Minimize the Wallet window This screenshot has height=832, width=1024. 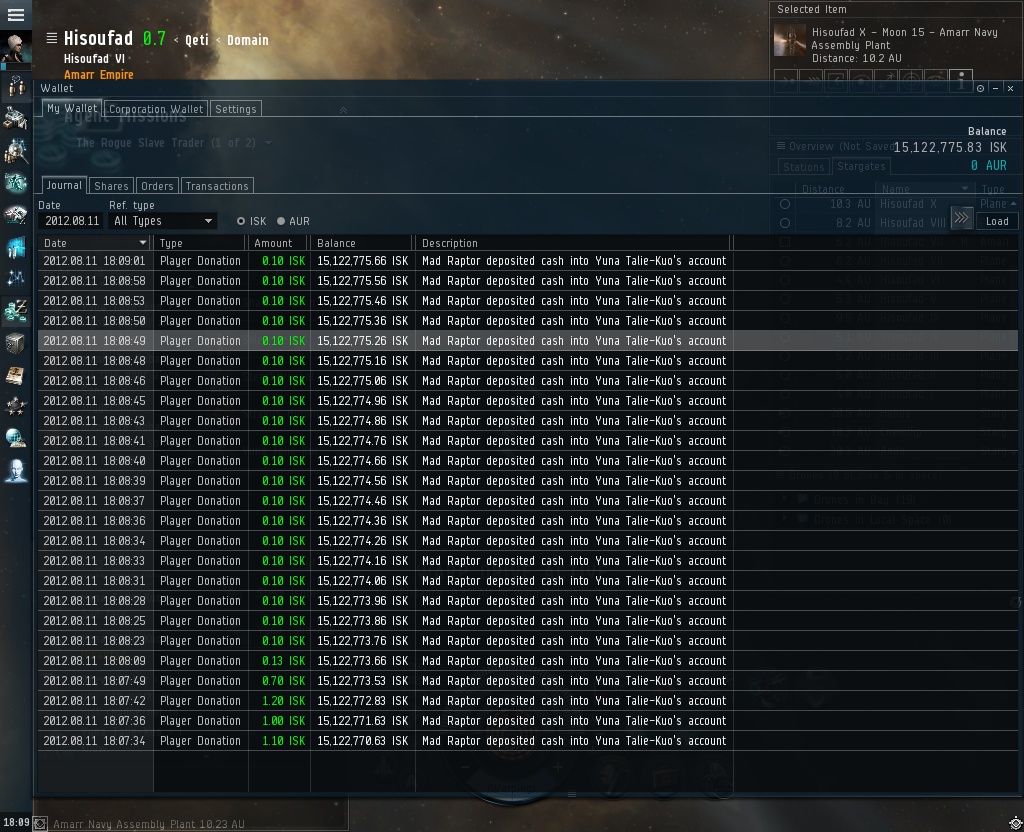pyautogui.click(x=995, y=88)
